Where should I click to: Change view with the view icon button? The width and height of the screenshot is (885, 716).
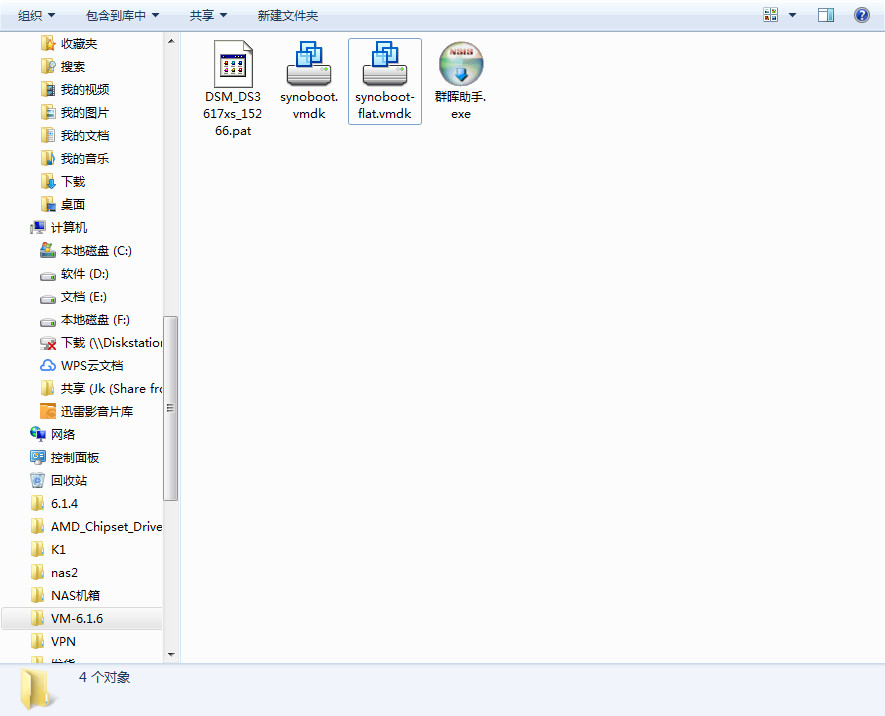click(x=771, y=15)
